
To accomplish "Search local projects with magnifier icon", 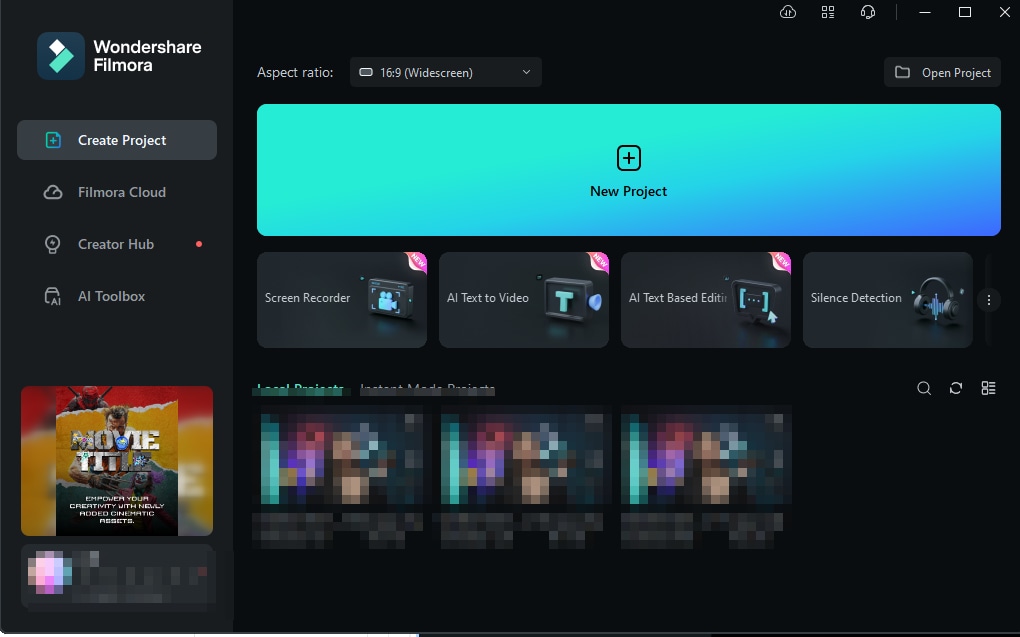I will [x=924, y=388].
